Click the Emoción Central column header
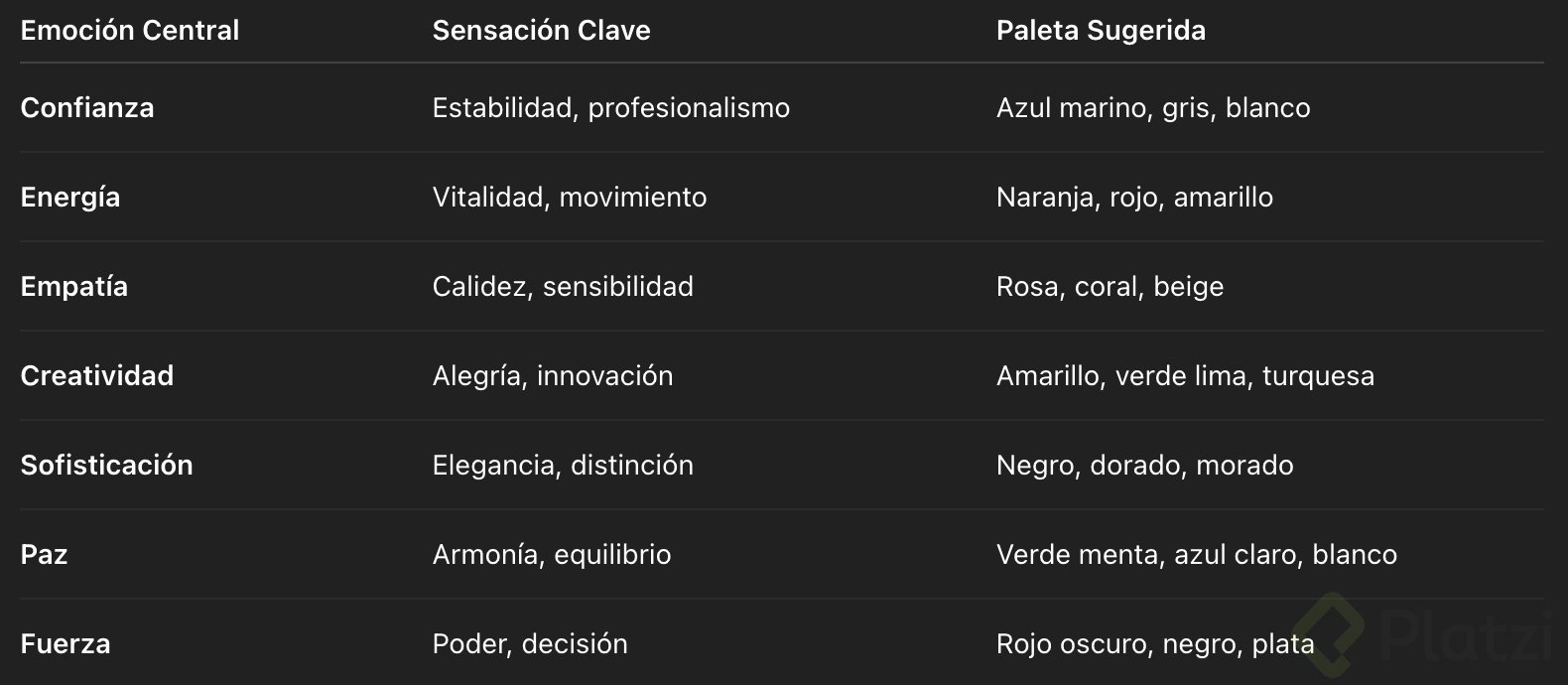Screen dimensions: 1568x685 coord(130,31)
